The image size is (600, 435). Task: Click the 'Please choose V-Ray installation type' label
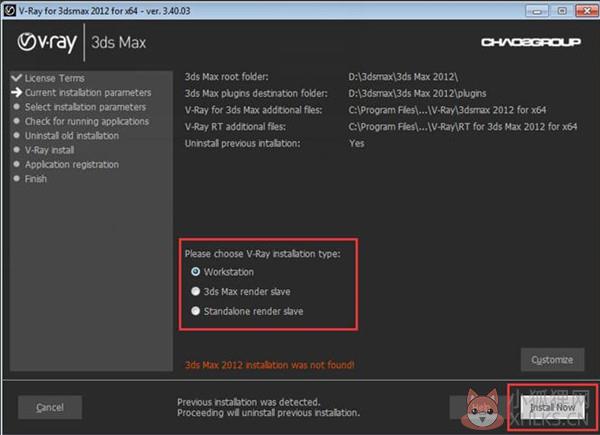point(262,254)
